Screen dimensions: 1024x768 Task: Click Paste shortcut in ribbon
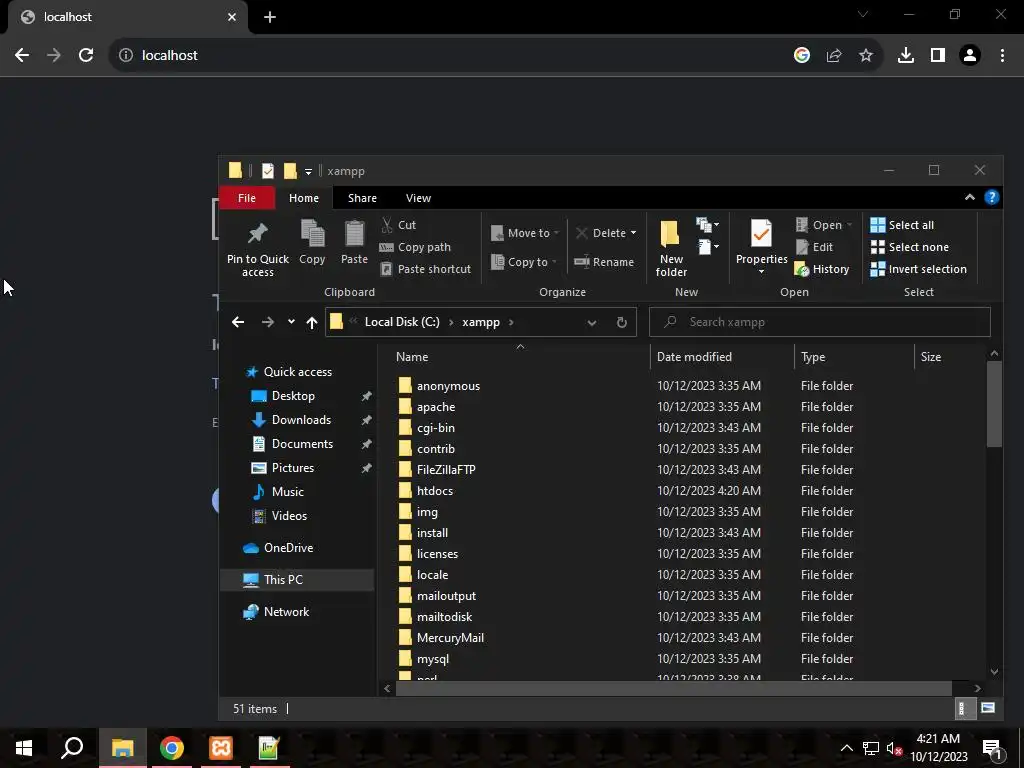coord(425,269)
